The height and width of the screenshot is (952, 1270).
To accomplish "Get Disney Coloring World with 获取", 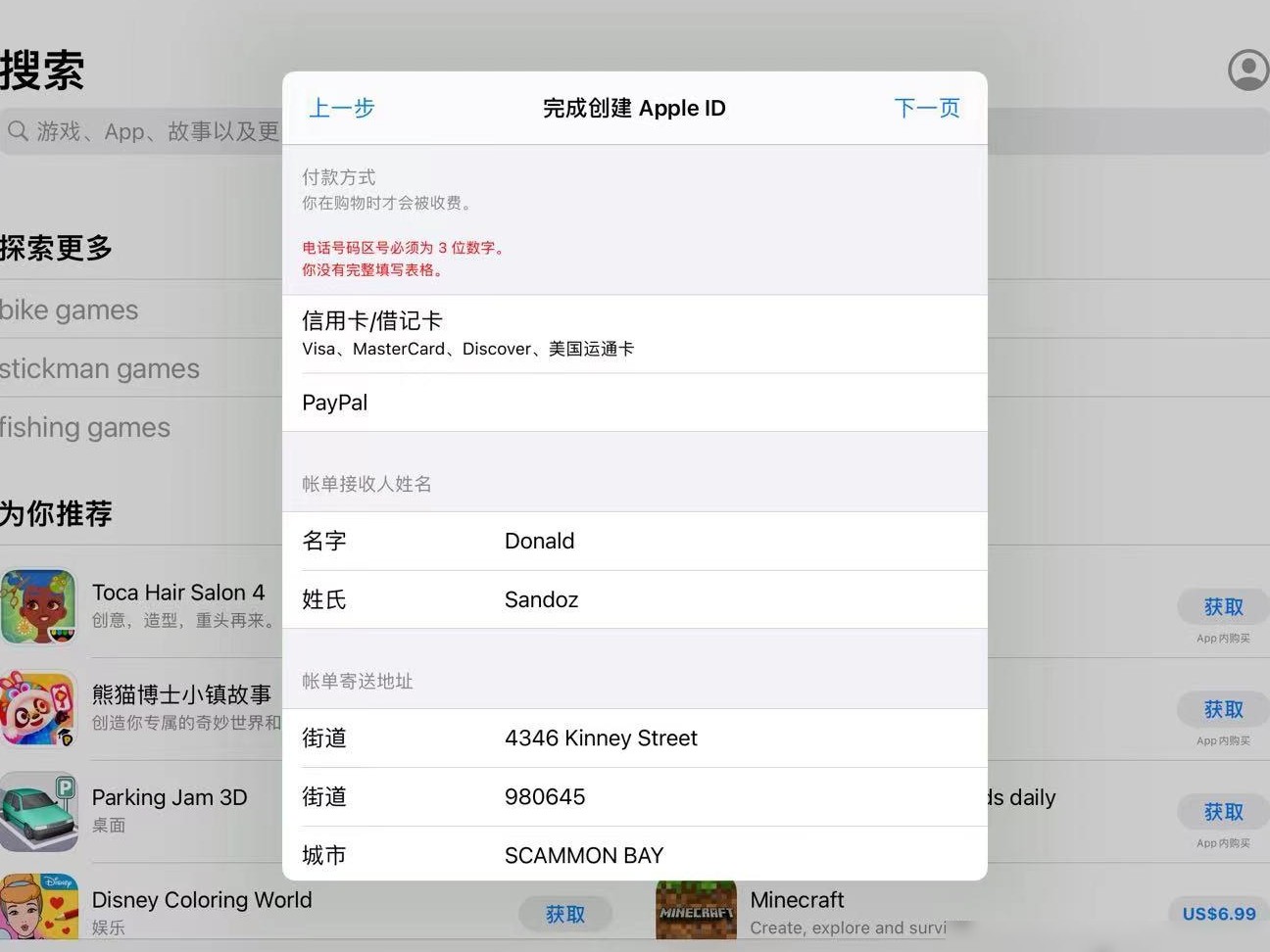I will (565, 914).
